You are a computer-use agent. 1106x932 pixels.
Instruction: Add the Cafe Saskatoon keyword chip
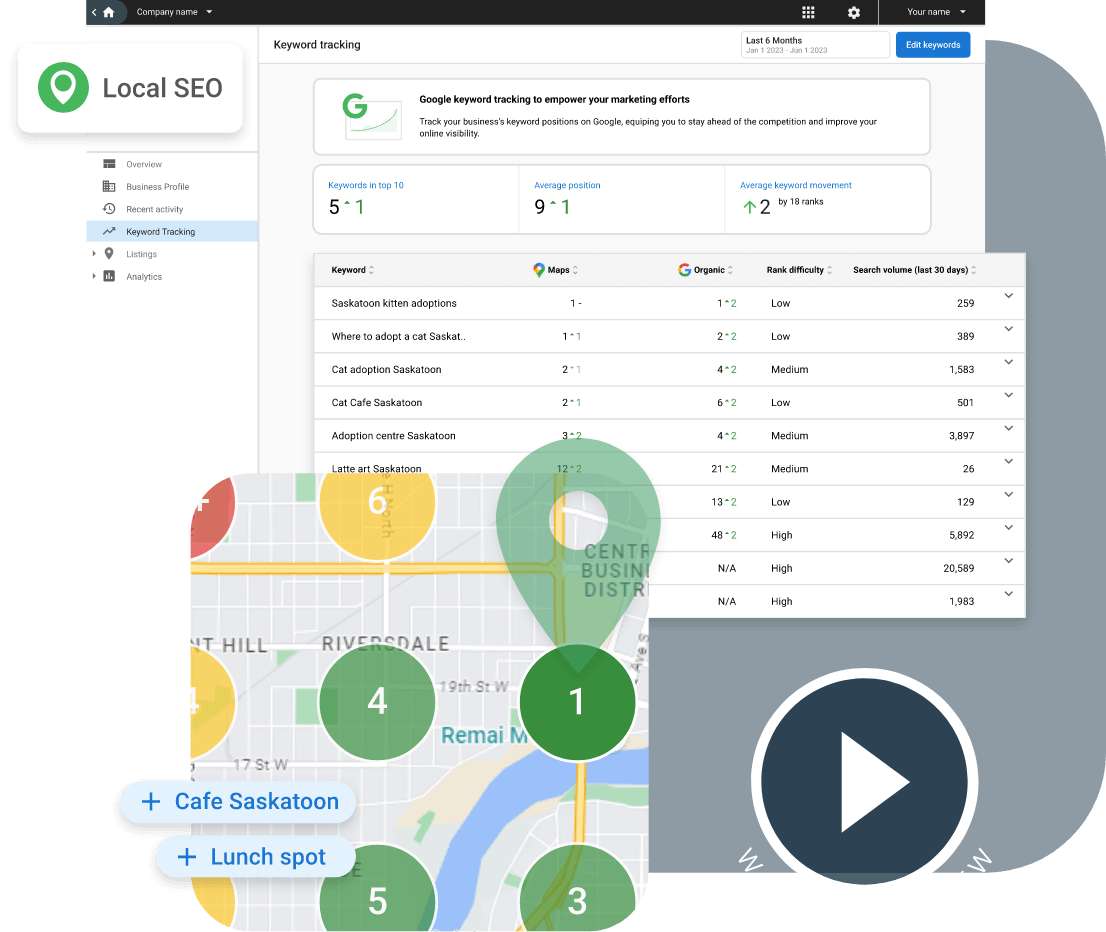239,801
